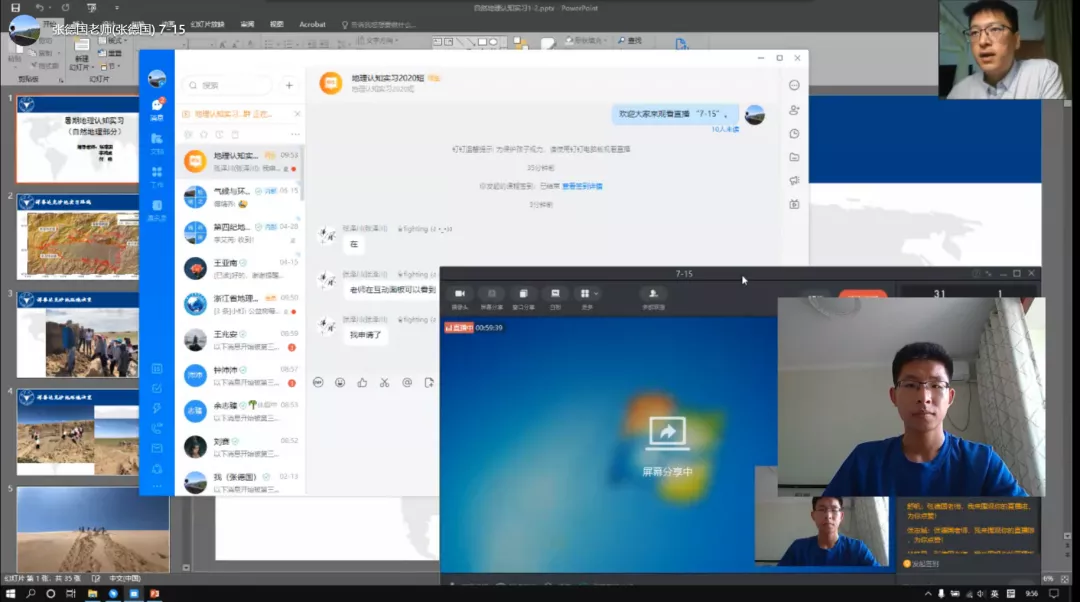Click the blue check-in details link
Image resolution: width=1080 pixels, height=602 pixels.
point(582,186)
